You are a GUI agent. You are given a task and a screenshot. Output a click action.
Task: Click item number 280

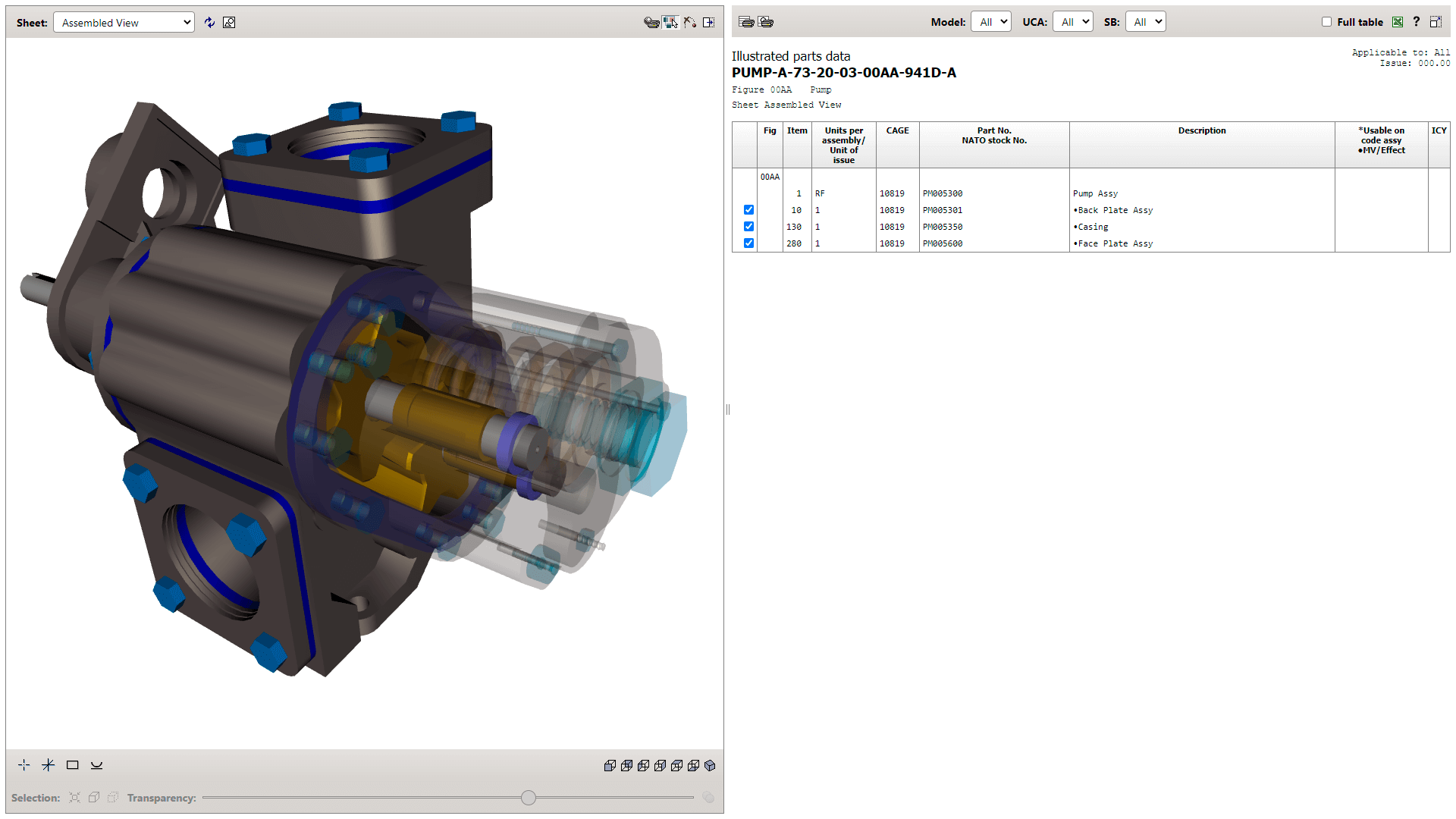pyautogui.click(x=794, y=243)
